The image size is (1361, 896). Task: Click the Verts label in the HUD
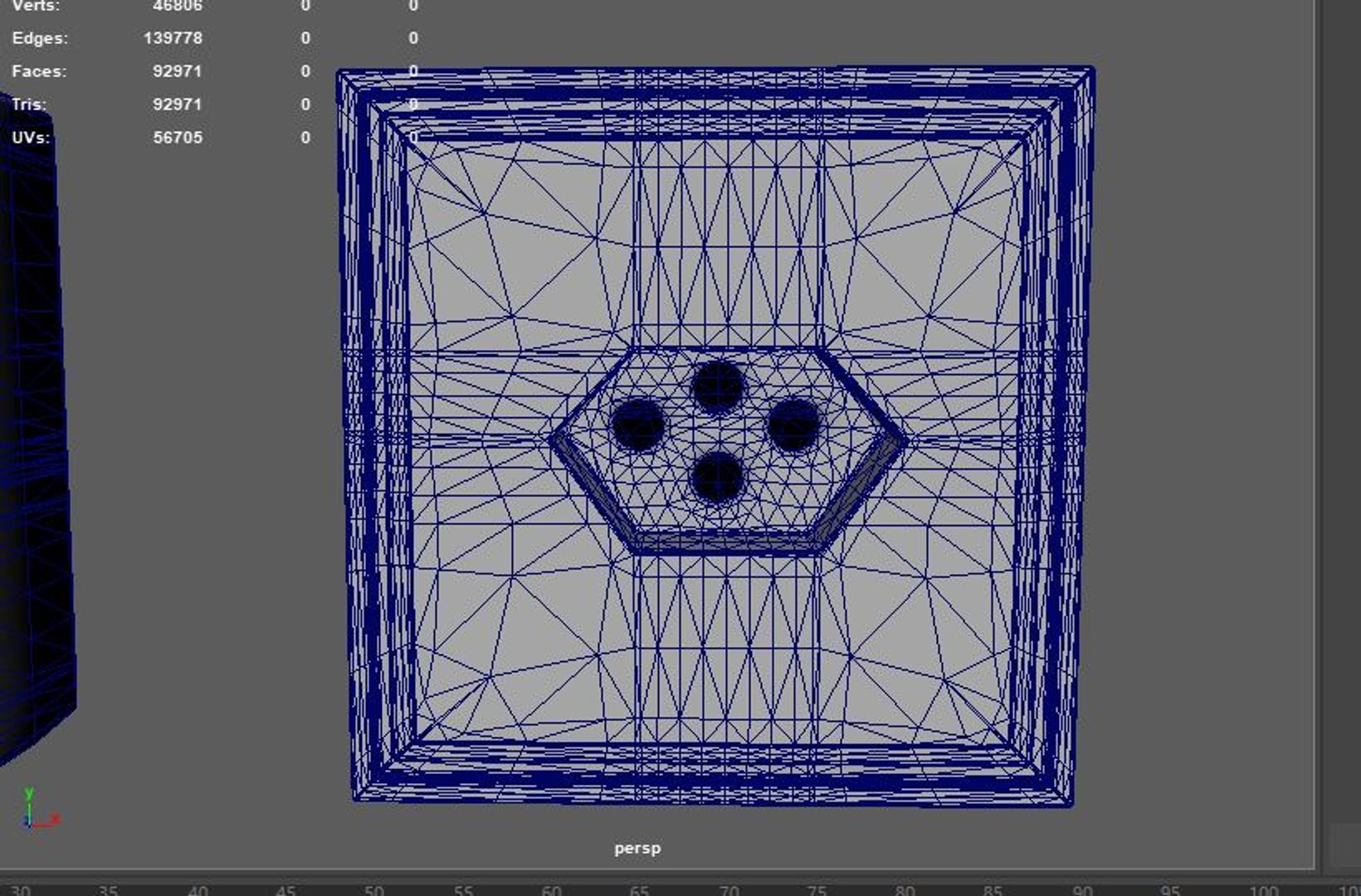click(x=36, y=6)
